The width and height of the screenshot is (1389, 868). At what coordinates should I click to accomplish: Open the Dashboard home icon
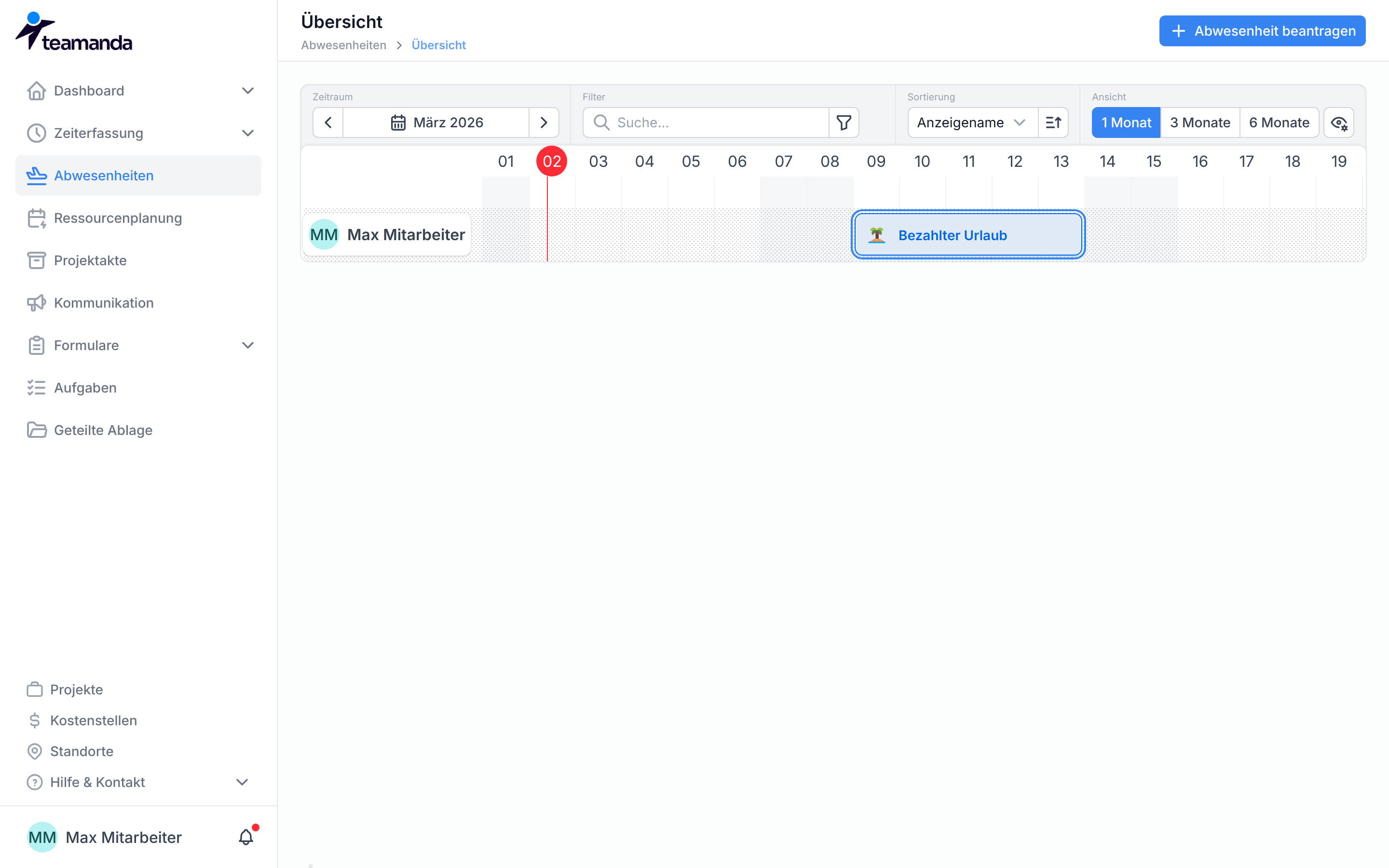[37, 91]
